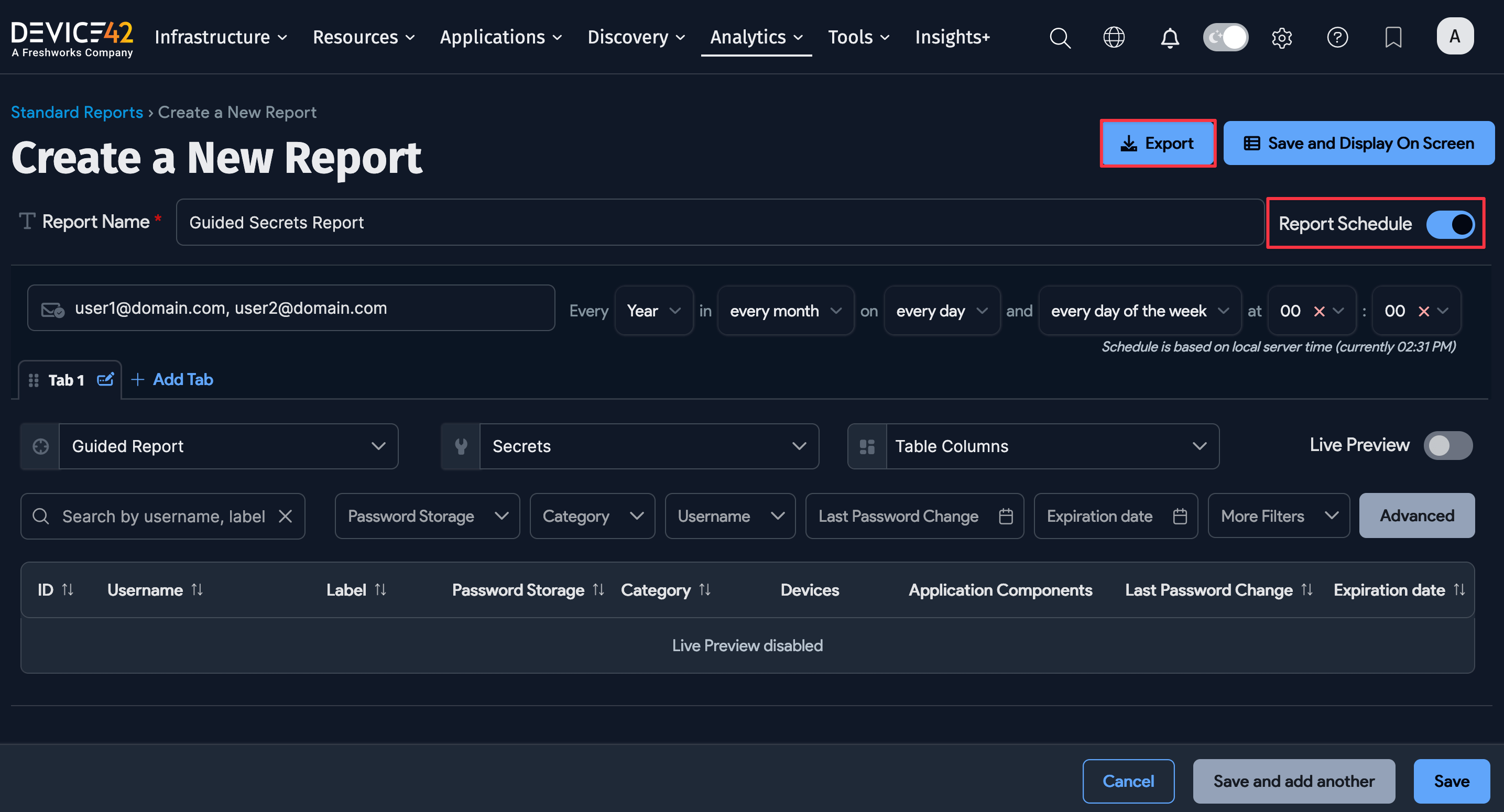Click Add Tab

(x=172, y=379)
